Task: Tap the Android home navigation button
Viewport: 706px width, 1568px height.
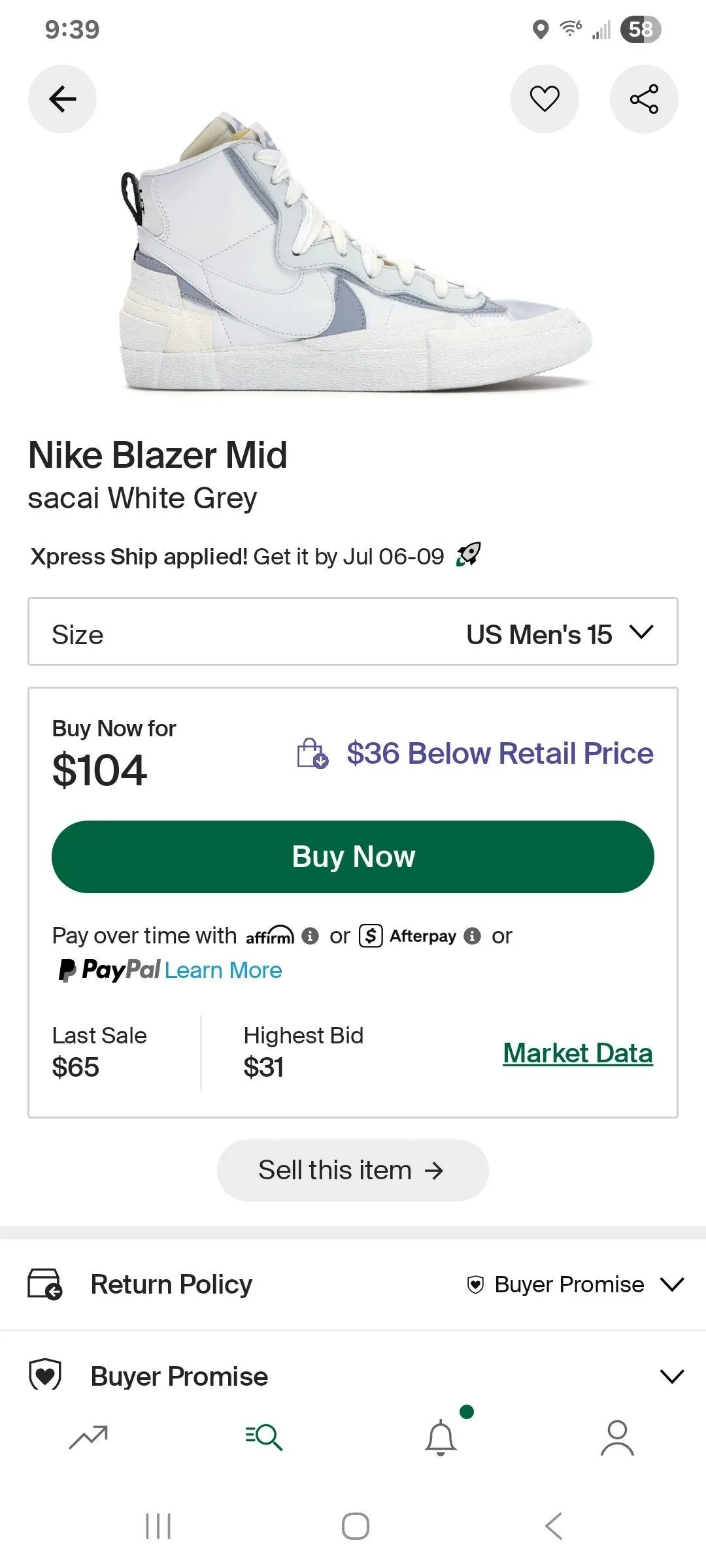Action: (355, 1526)
